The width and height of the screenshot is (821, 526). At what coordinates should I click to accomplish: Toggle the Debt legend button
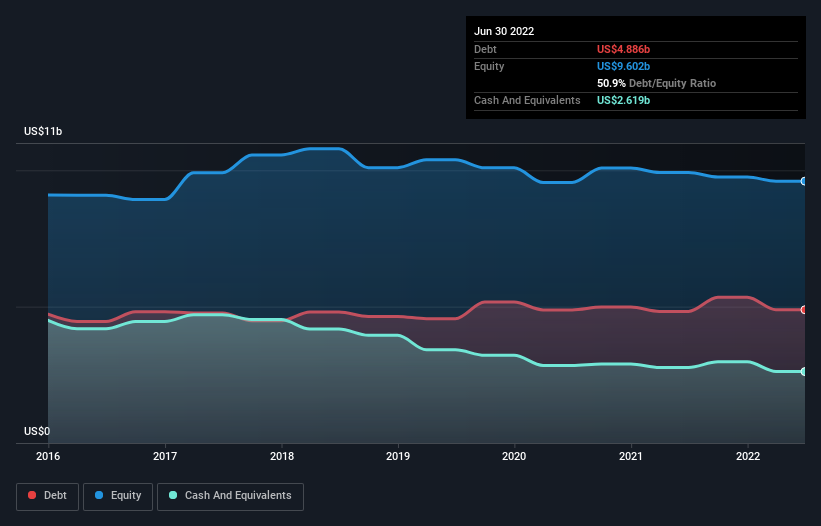47,496
